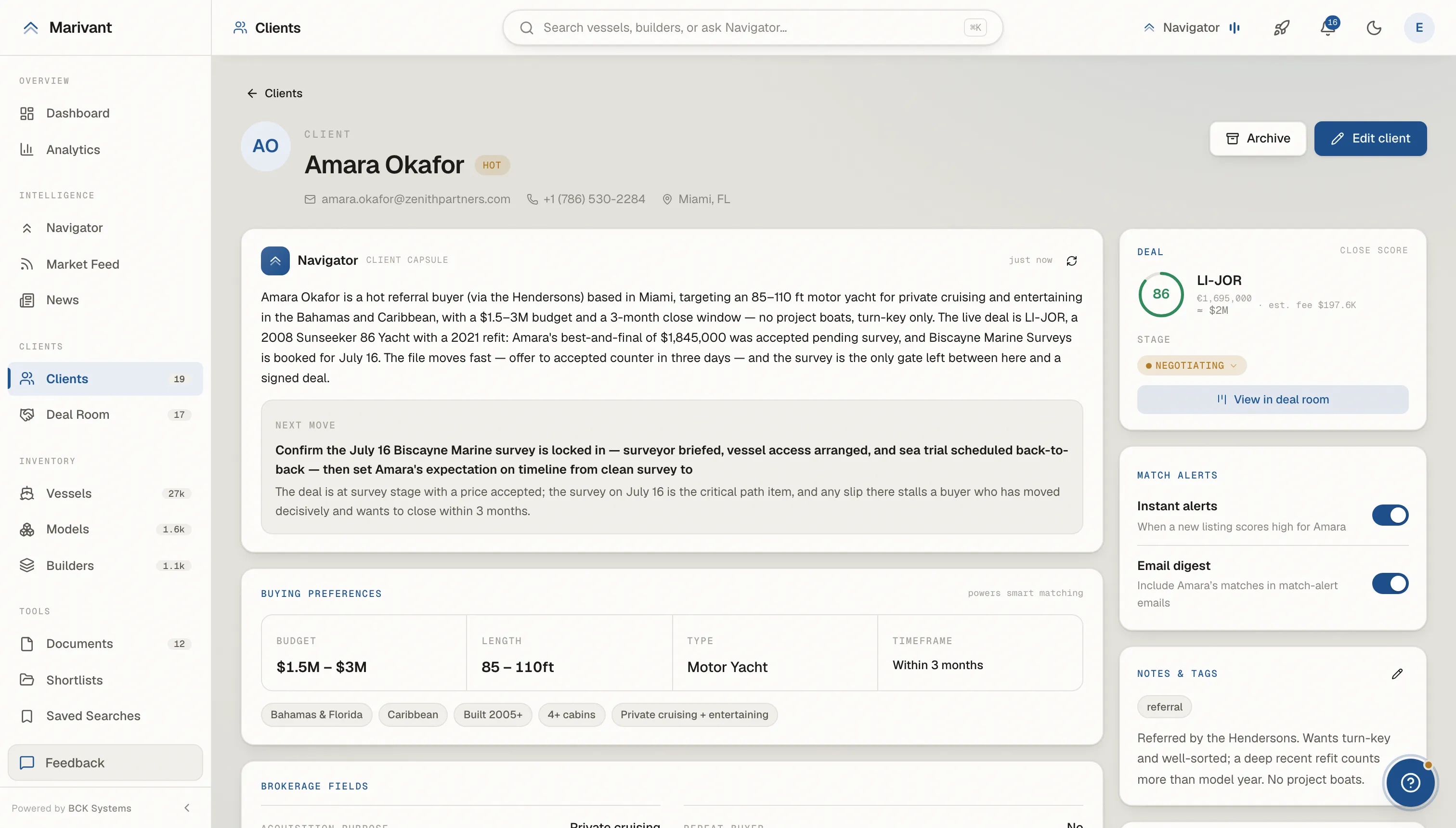The image size is (1456, 828).
Task: Toggle Instant alerts switch
Action: tap(1390, 515)
